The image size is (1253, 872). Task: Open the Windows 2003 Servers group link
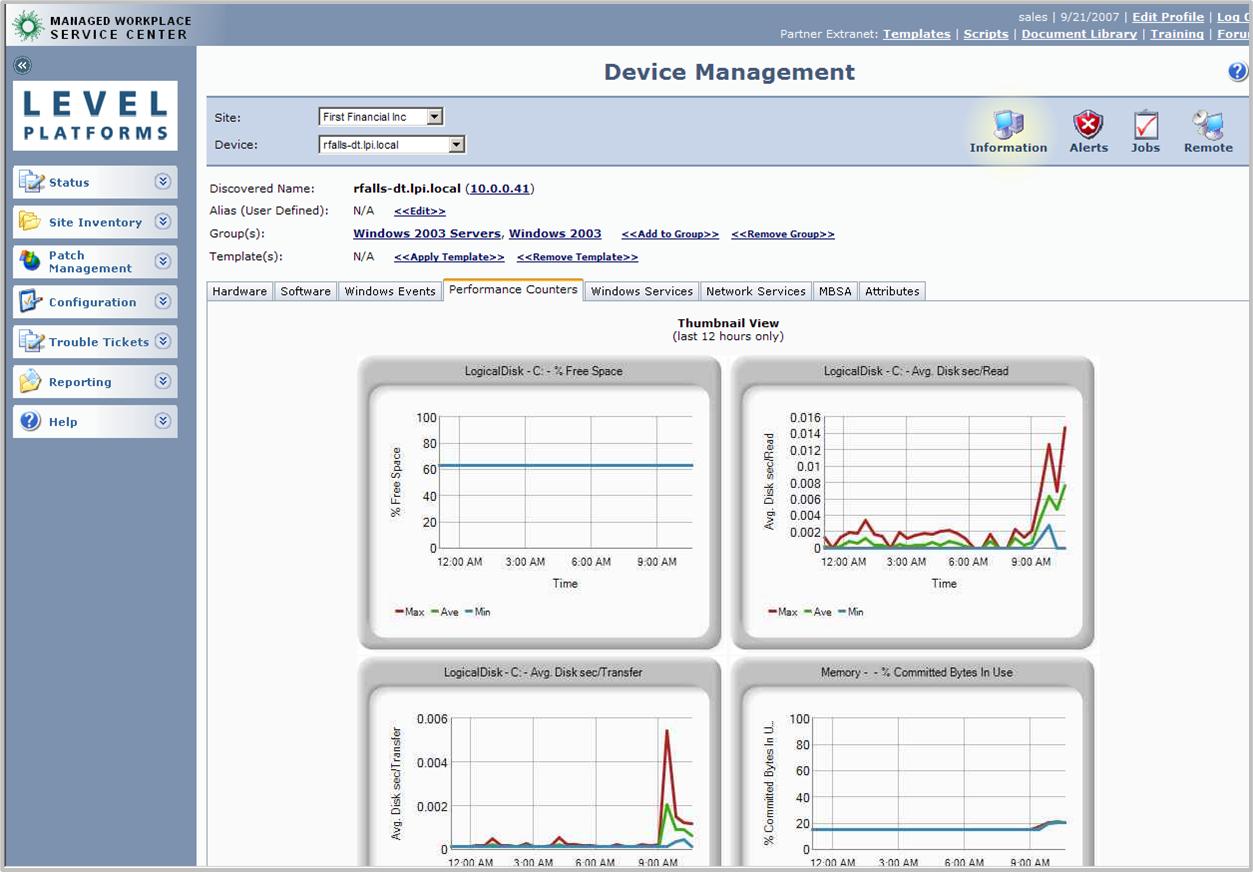(x=427, y=233)
